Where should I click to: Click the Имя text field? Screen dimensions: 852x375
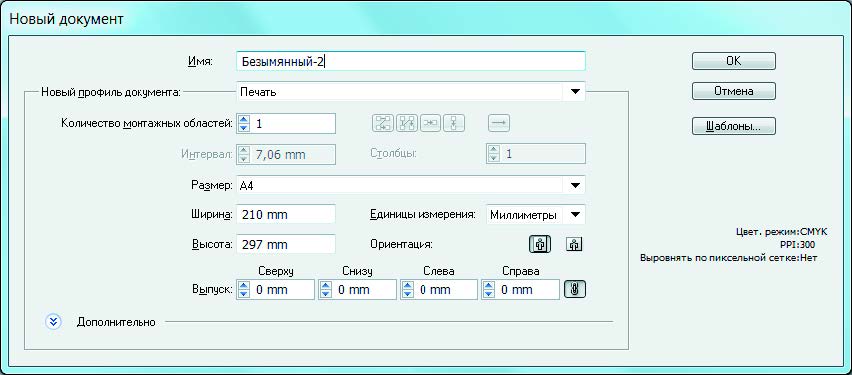(411, 61)
